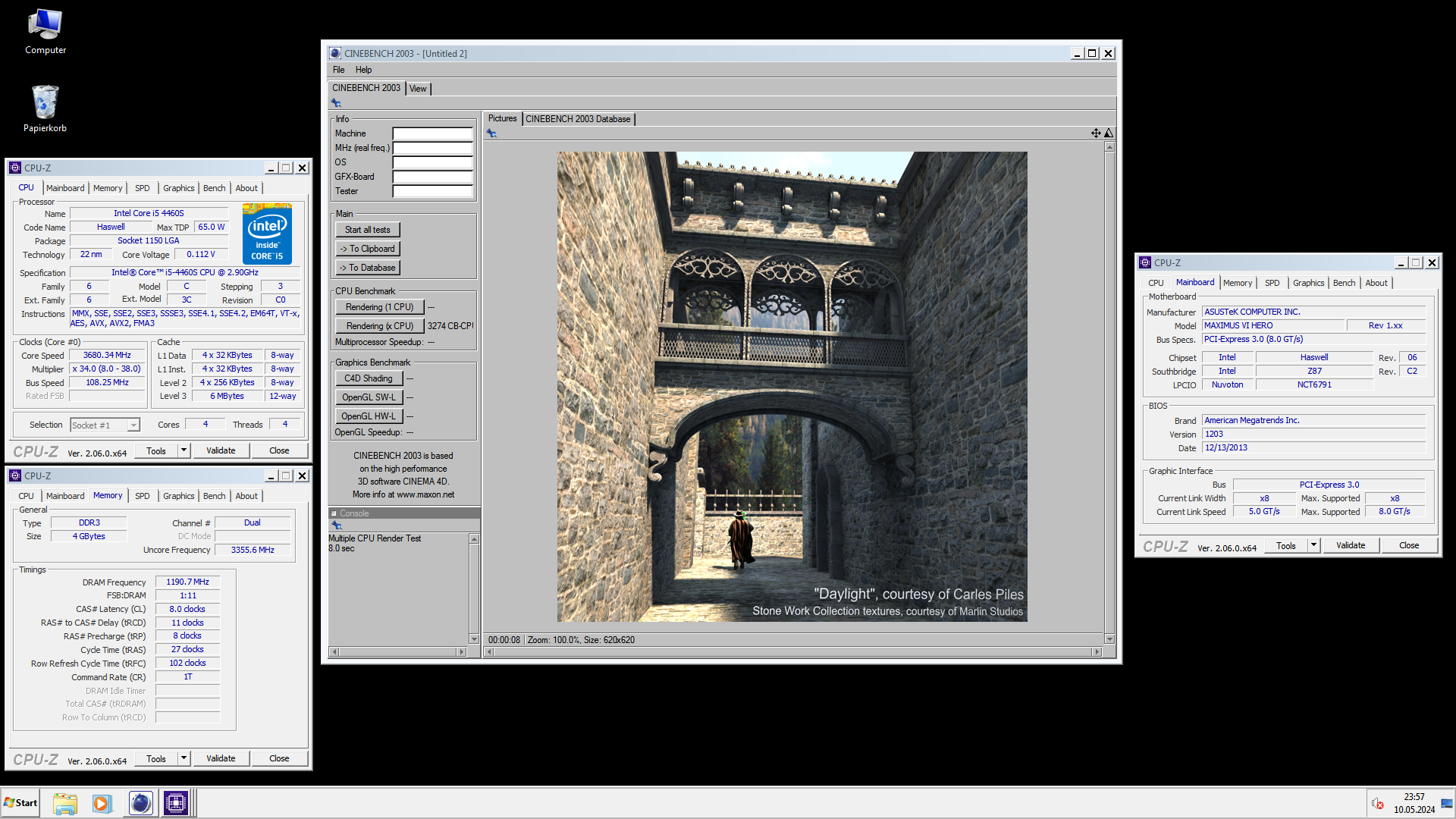
Task: Run the OpenGL HW-L benchmark
Action: click(x=368, y=416)
